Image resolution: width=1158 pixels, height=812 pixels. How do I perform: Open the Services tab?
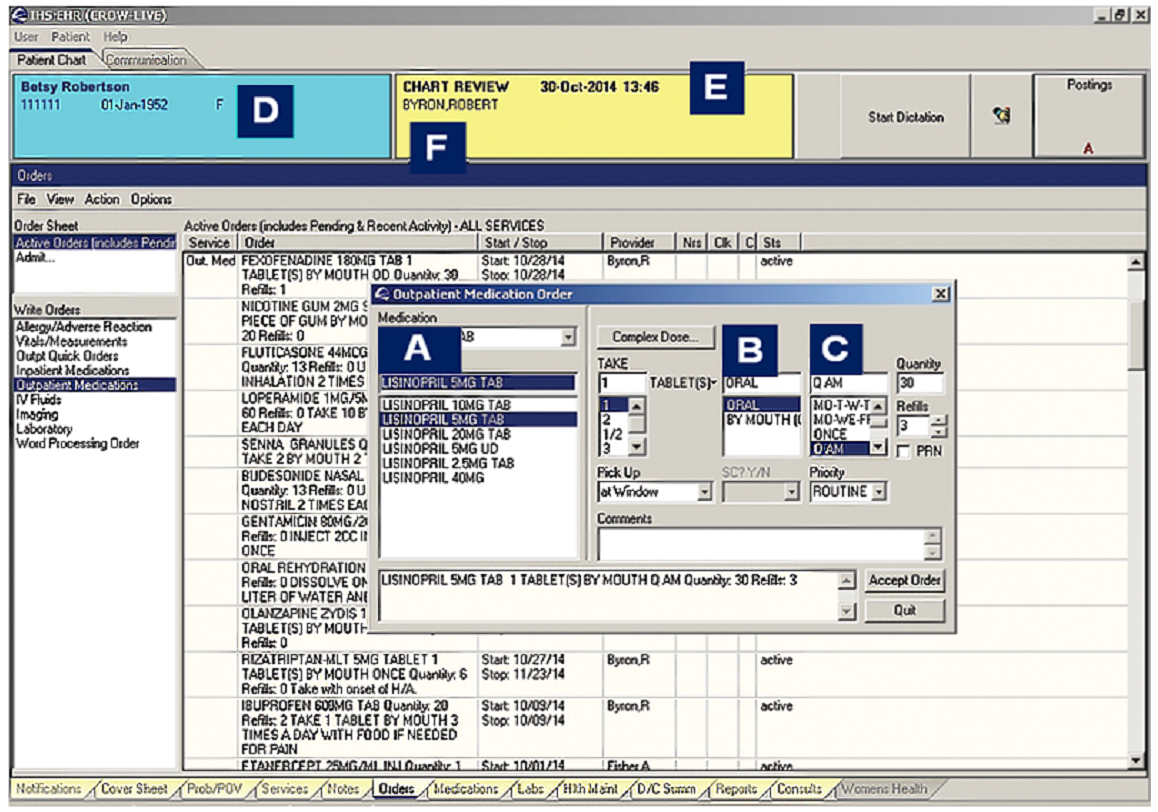pyautogui.click(x=284, y=789)
